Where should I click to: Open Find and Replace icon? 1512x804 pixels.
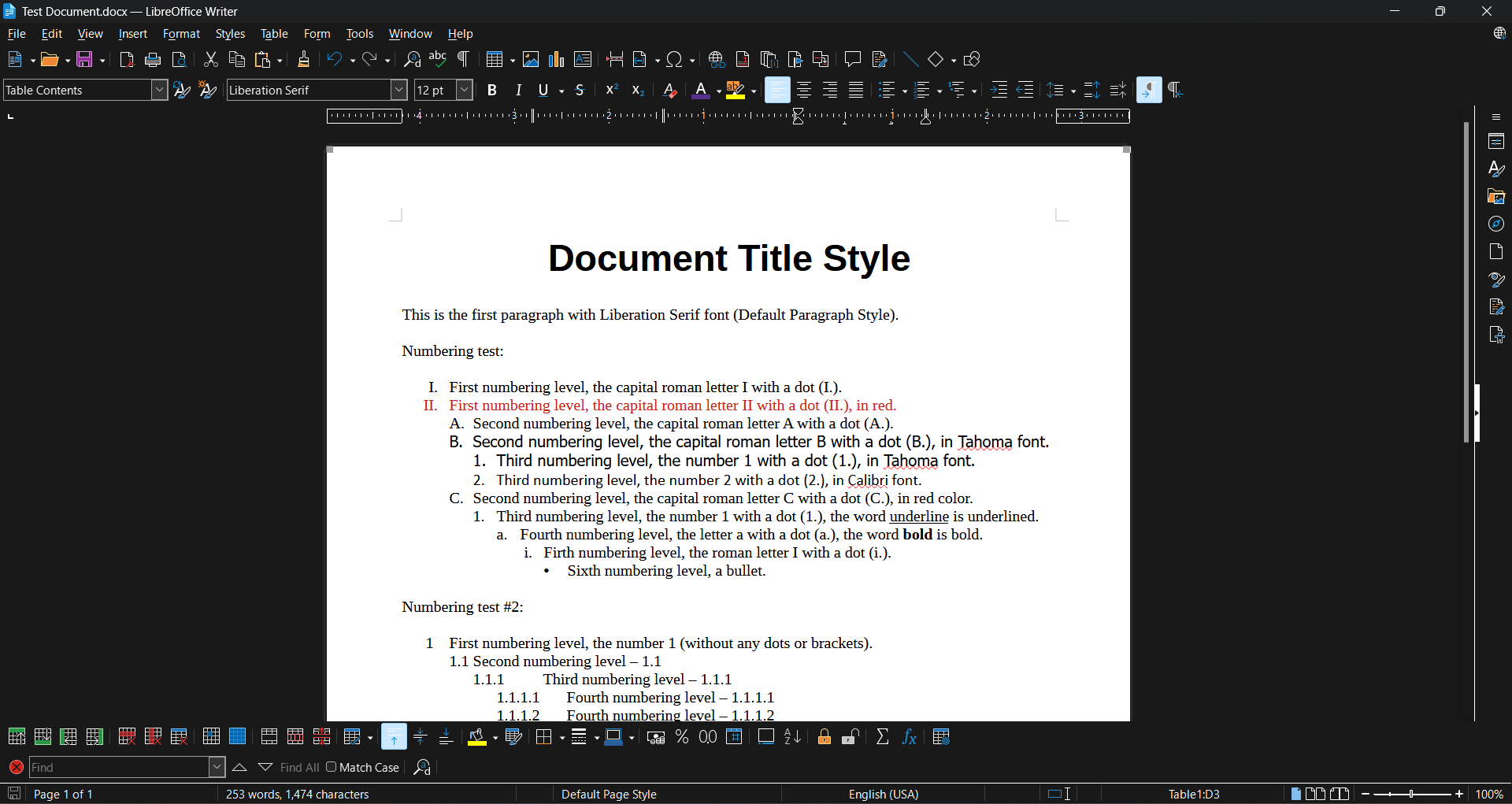point(412,60)
